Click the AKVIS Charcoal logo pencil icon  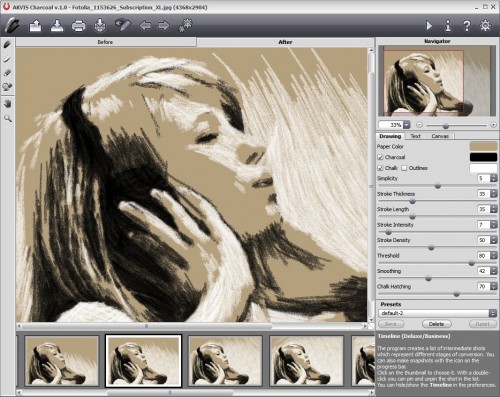12,26
